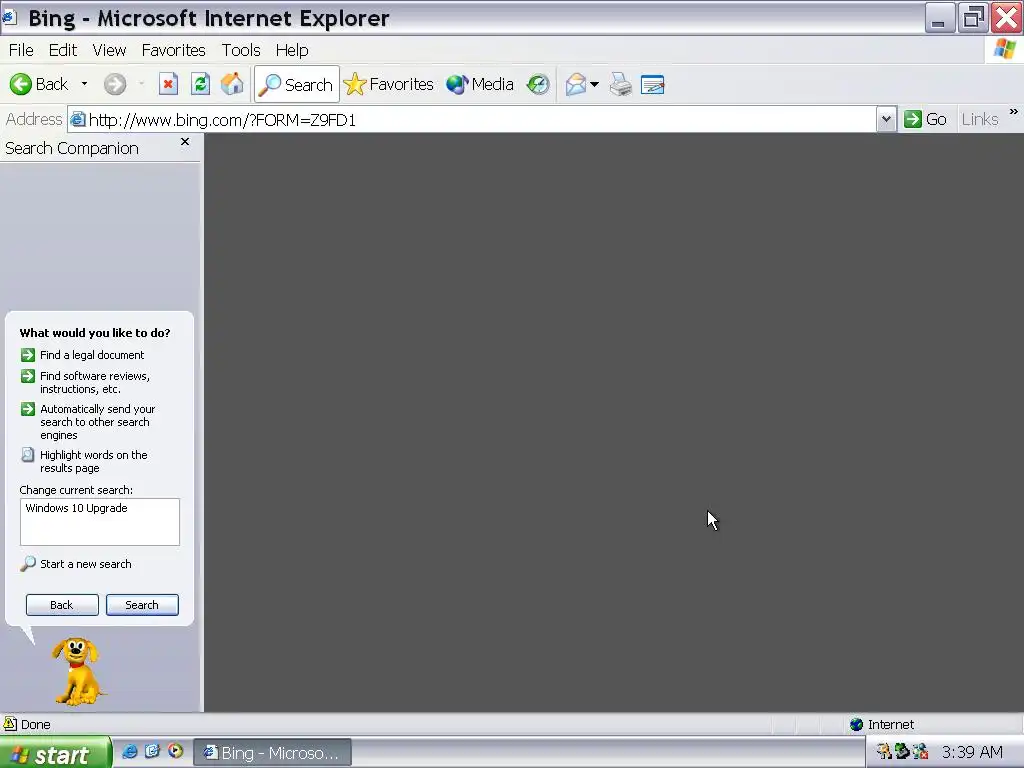The height and width of the screenshot is (768, 1024).
Task: Choose Highlight words on the results page
Action: [93, 461]
